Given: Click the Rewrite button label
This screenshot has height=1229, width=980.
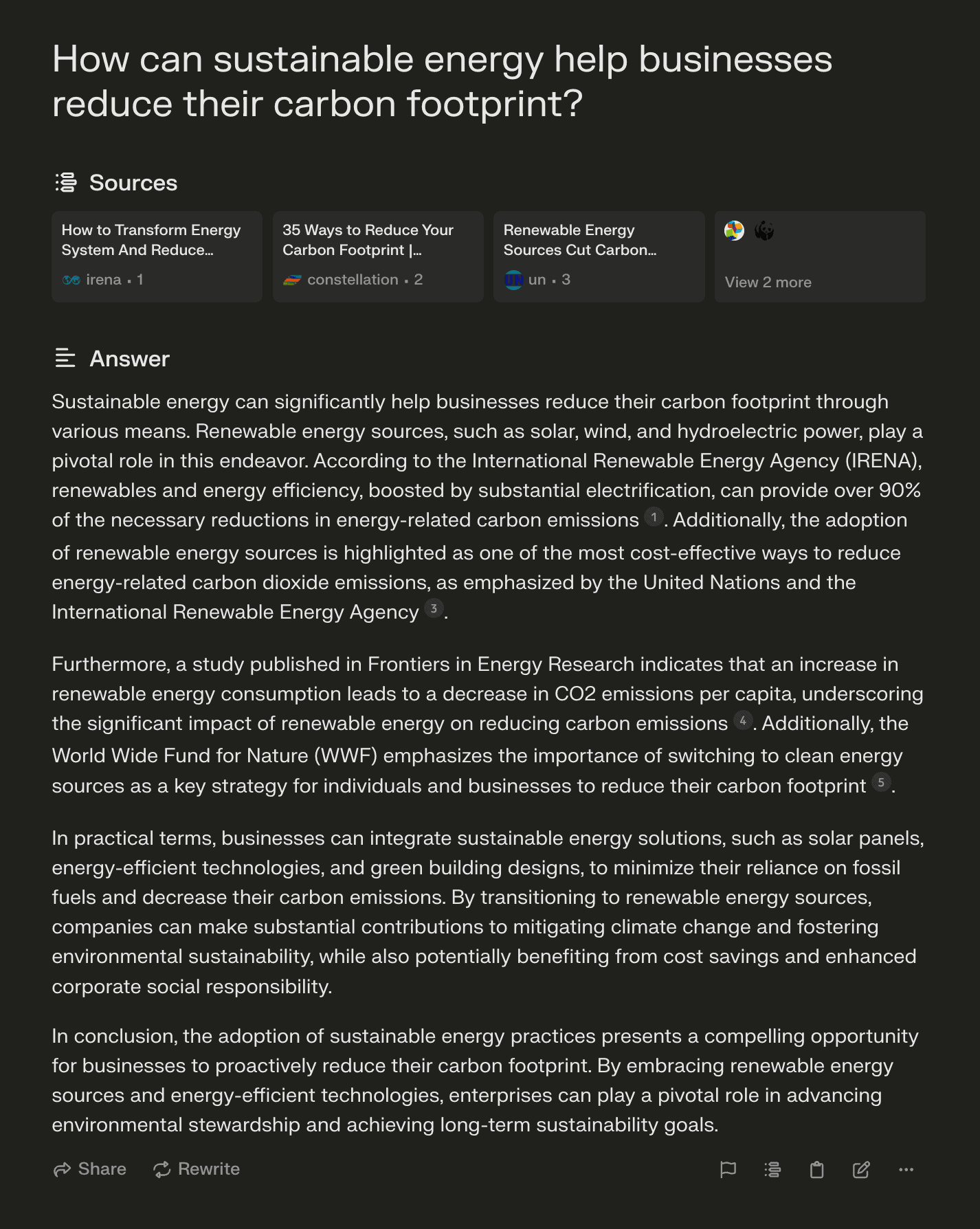Looking at the screenshot, I should click(209, 1169).
